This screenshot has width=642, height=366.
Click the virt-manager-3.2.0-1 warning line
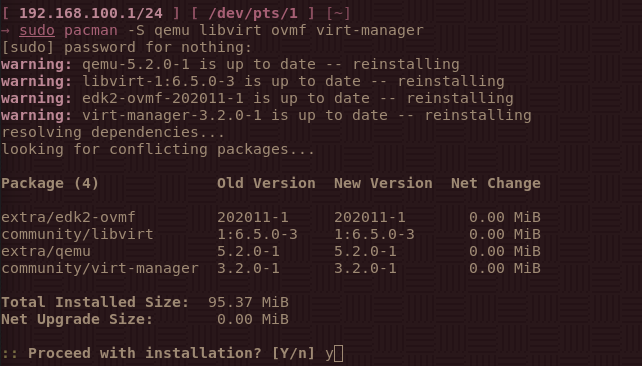tap(266, 115)
